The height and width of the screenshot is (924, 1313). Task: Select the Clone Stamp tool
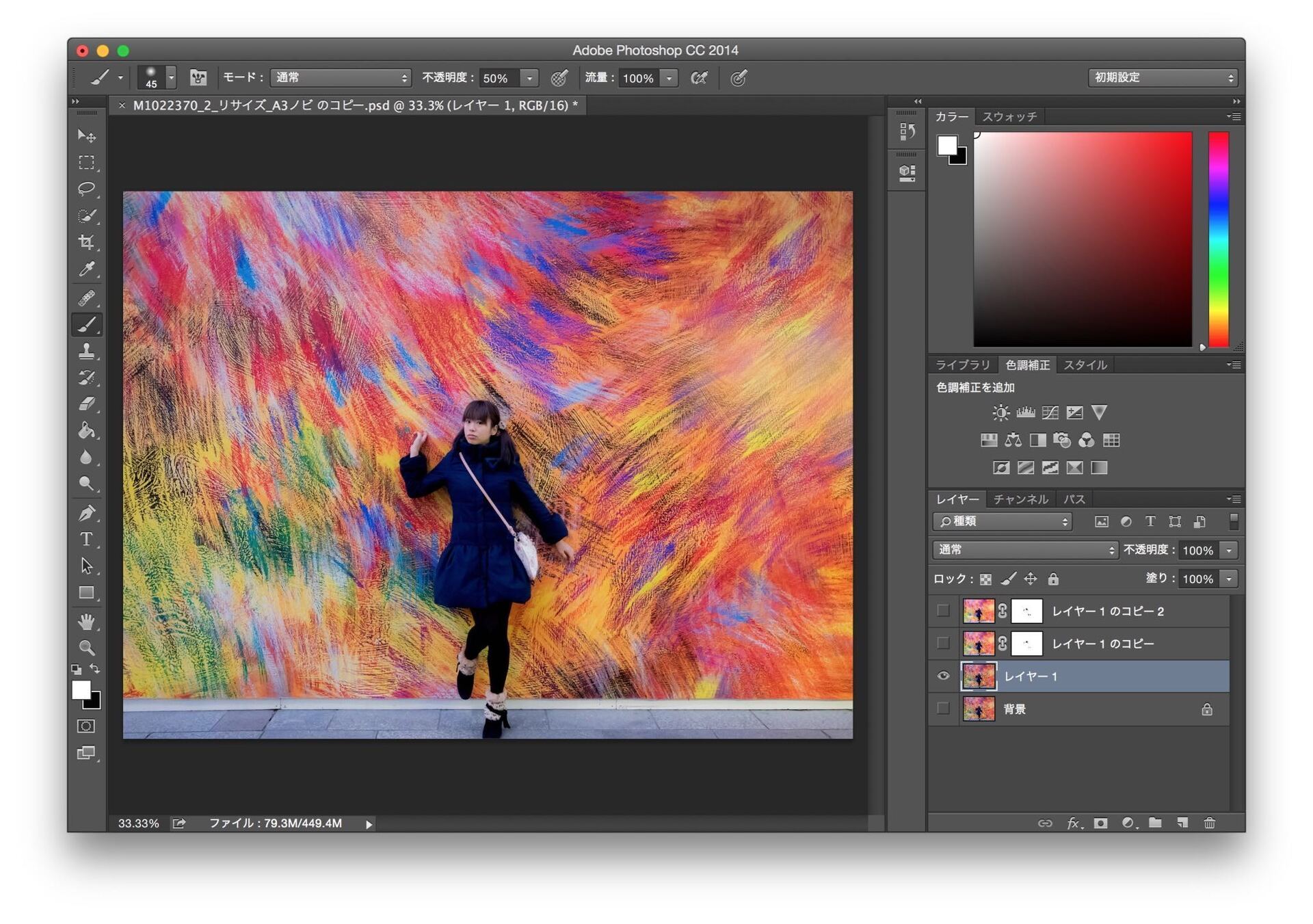[86, 351]
